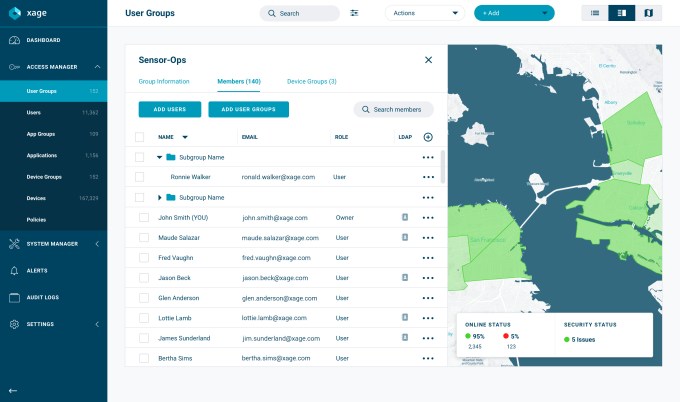Expand the Settings menu chevron
680x402 pixels.
pos(97,324)
